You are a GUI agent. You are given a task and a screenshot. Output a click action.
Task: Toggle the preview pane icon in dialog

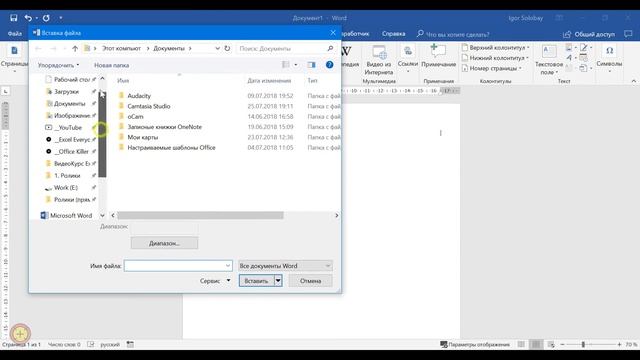click(311, 65)
